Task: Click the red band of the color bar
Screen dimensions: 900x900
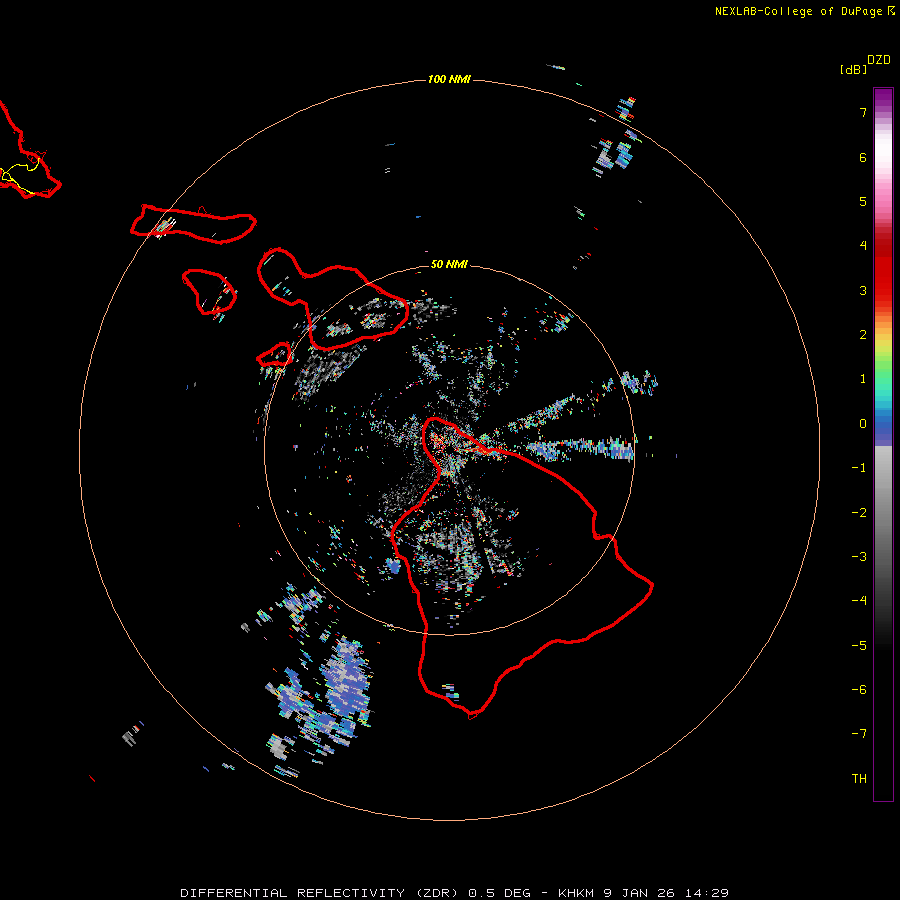Action: click(x=883, y=276)
